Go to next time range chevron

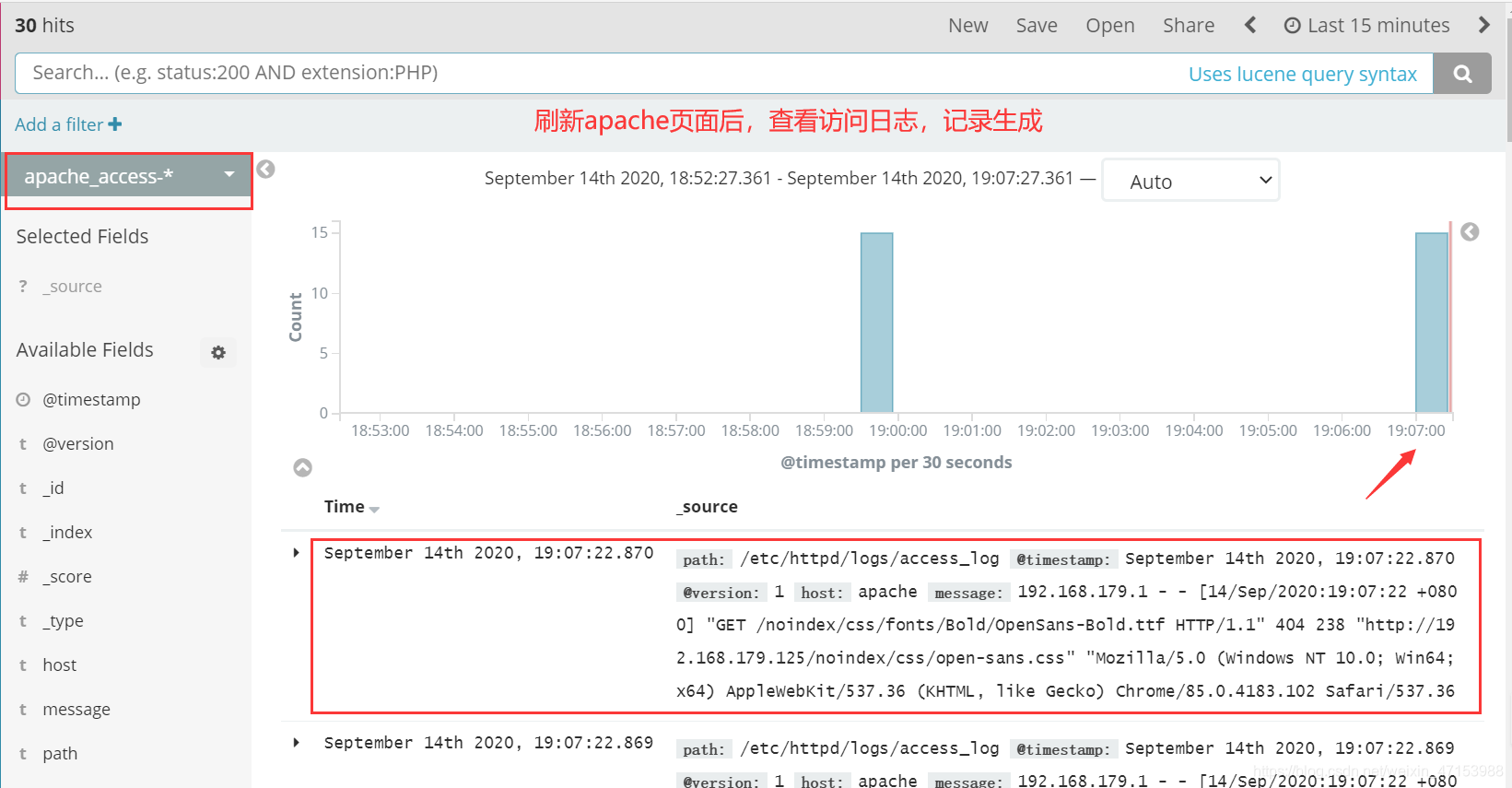(1483, 26)
